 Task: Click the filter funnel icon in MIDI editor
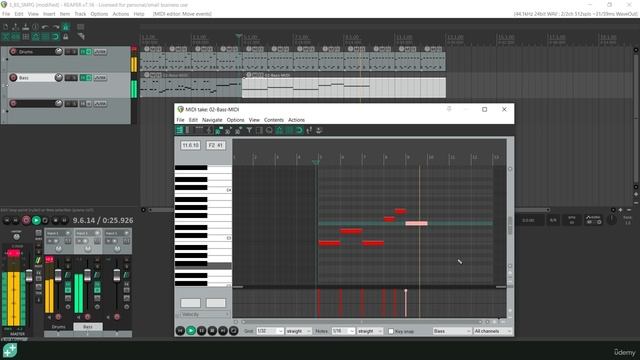click(x=249, y=130)
